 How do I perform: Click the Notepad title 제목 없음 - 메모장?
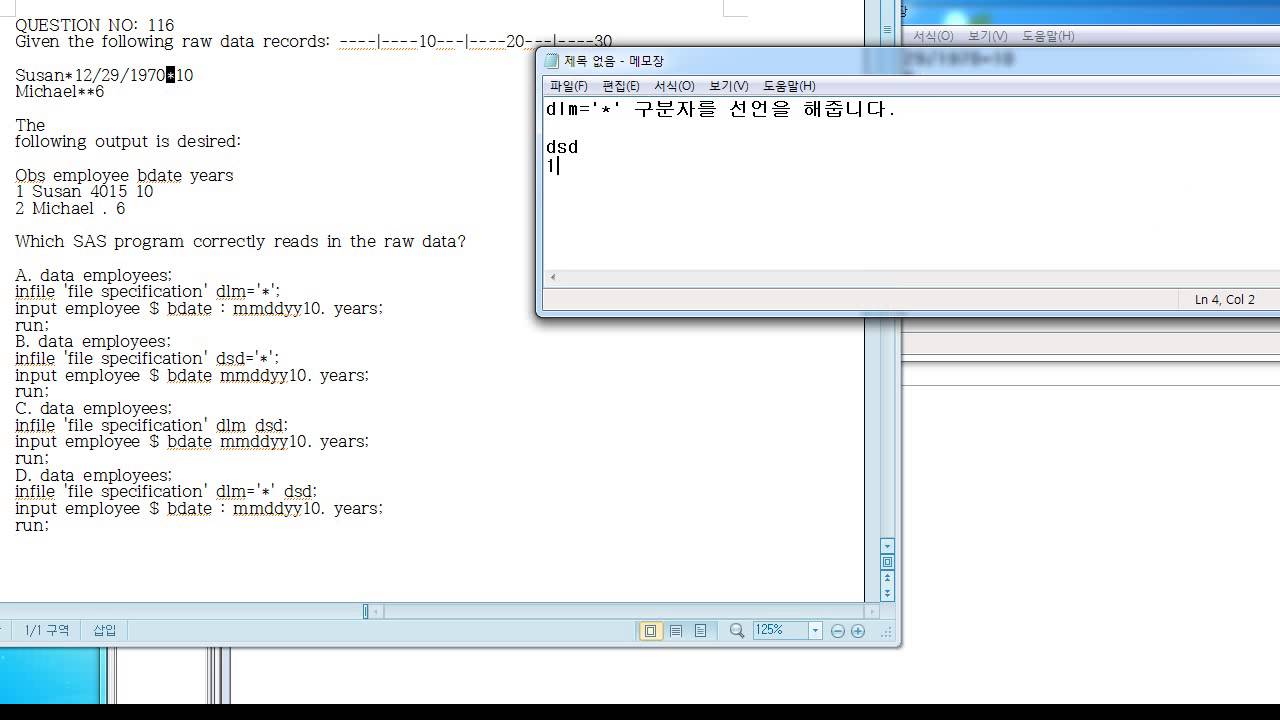coord(614,61)
